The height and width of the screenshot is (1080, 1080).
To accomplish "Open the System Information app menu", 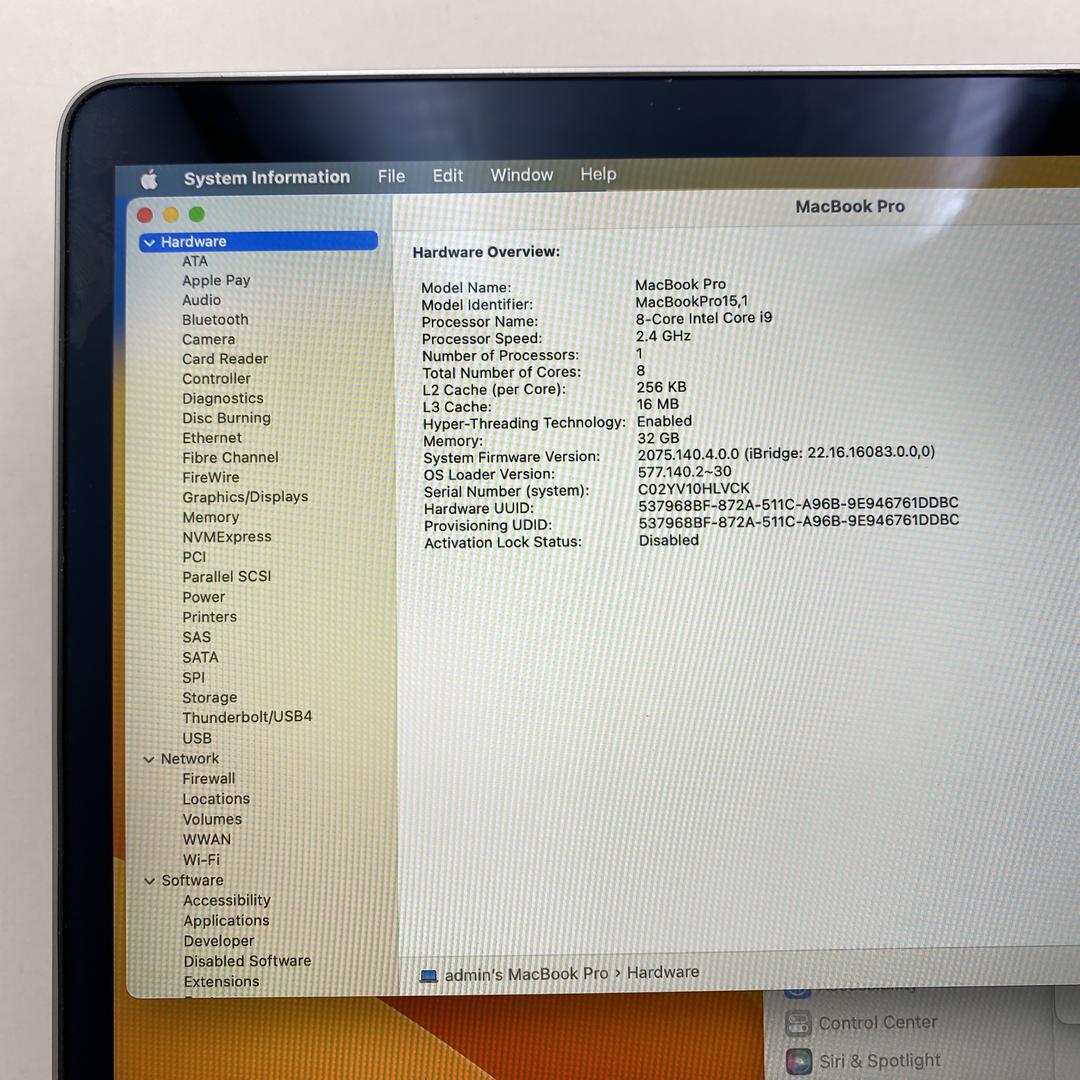I will tap(267, 178).
